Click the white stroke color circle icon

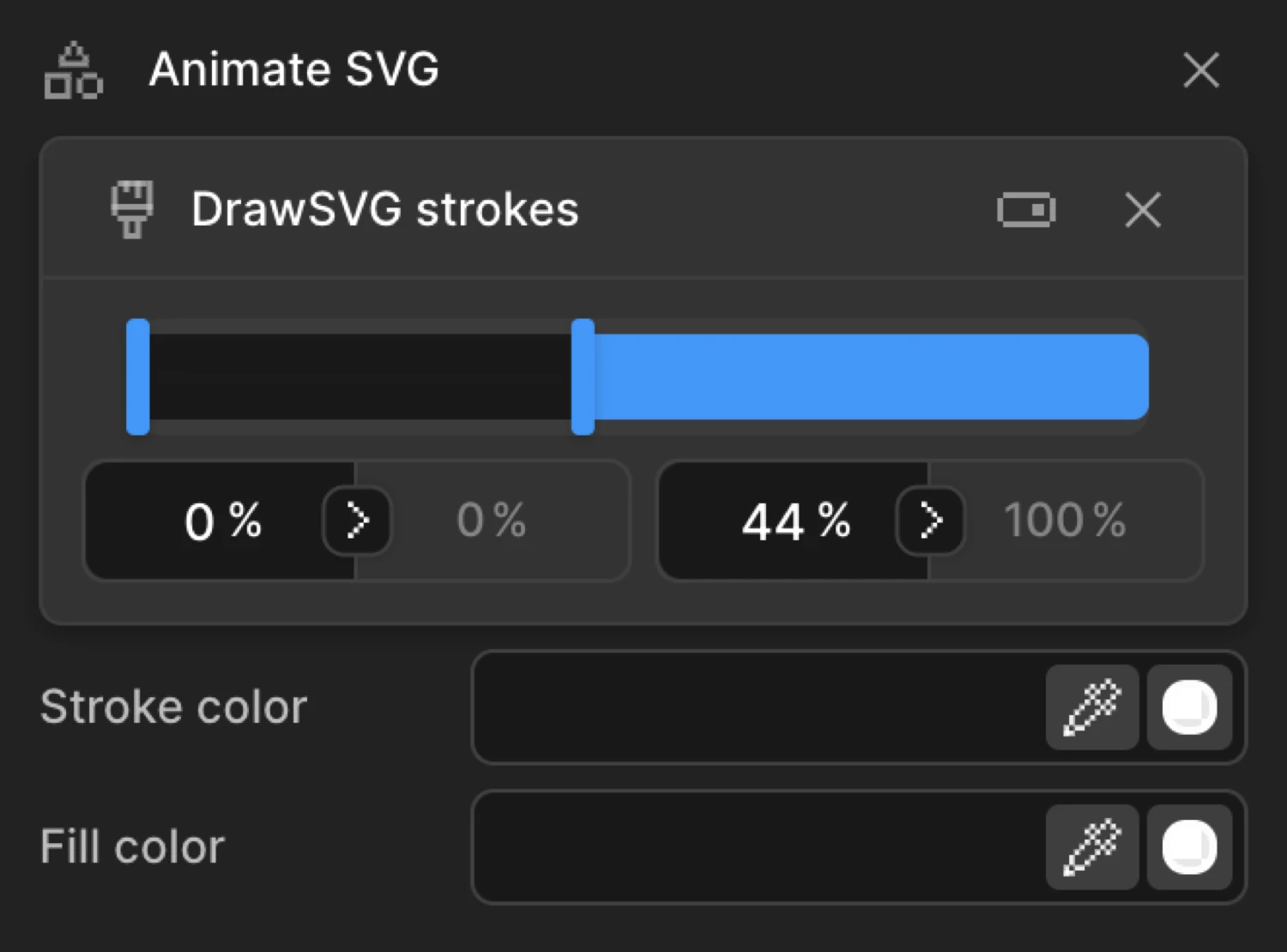(x=1189, y=707)
